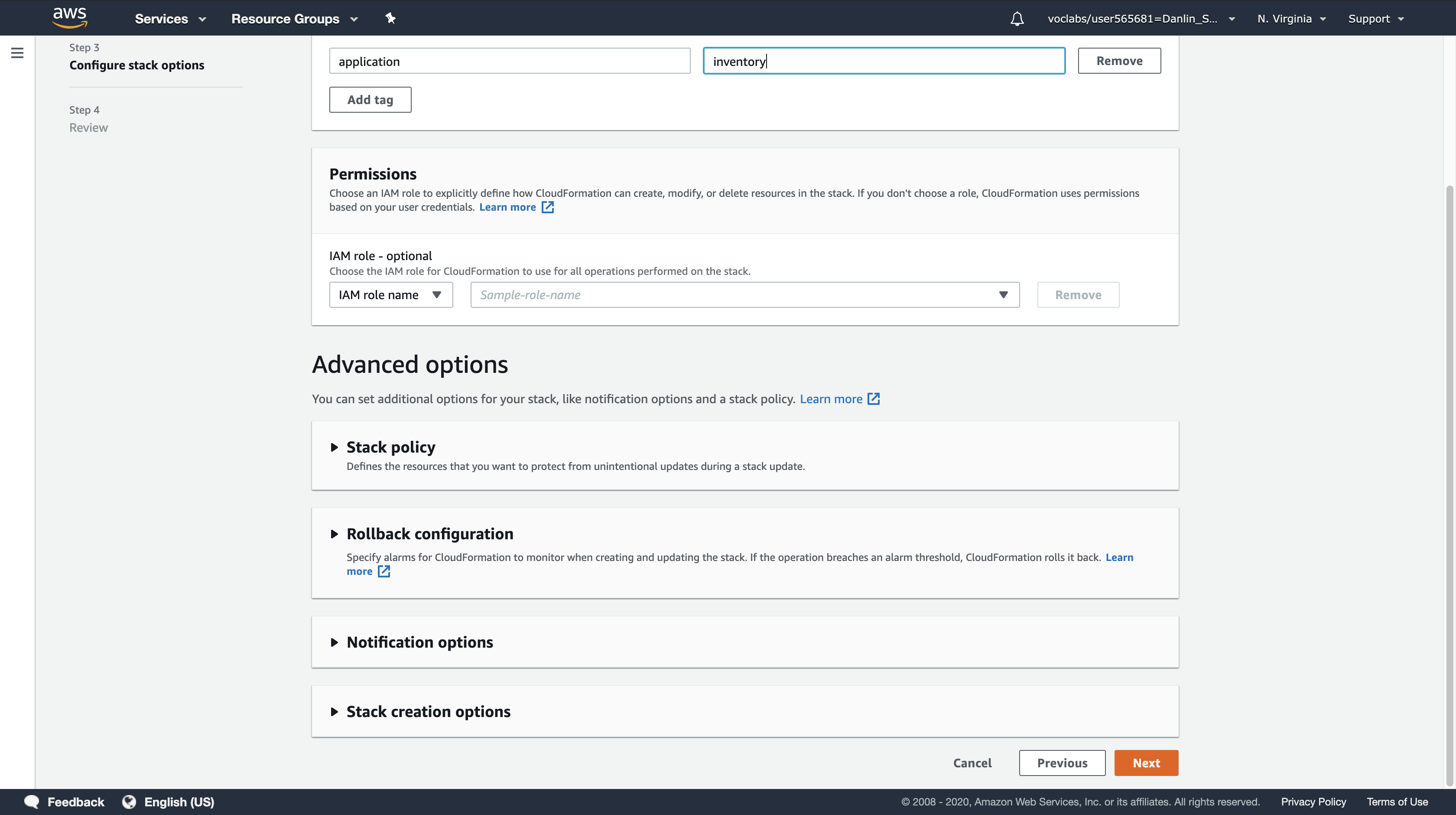This screenshot has height=815, width=1456.
Task: Click the pin shortcuts icon
Action: point(390,18)
